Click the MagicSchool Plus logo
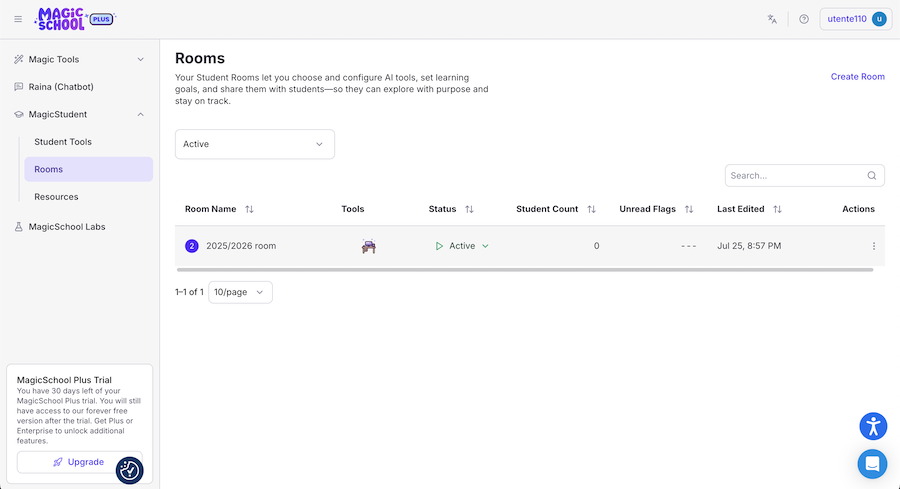Screen dimensions: 900x489 click(75, 19)
